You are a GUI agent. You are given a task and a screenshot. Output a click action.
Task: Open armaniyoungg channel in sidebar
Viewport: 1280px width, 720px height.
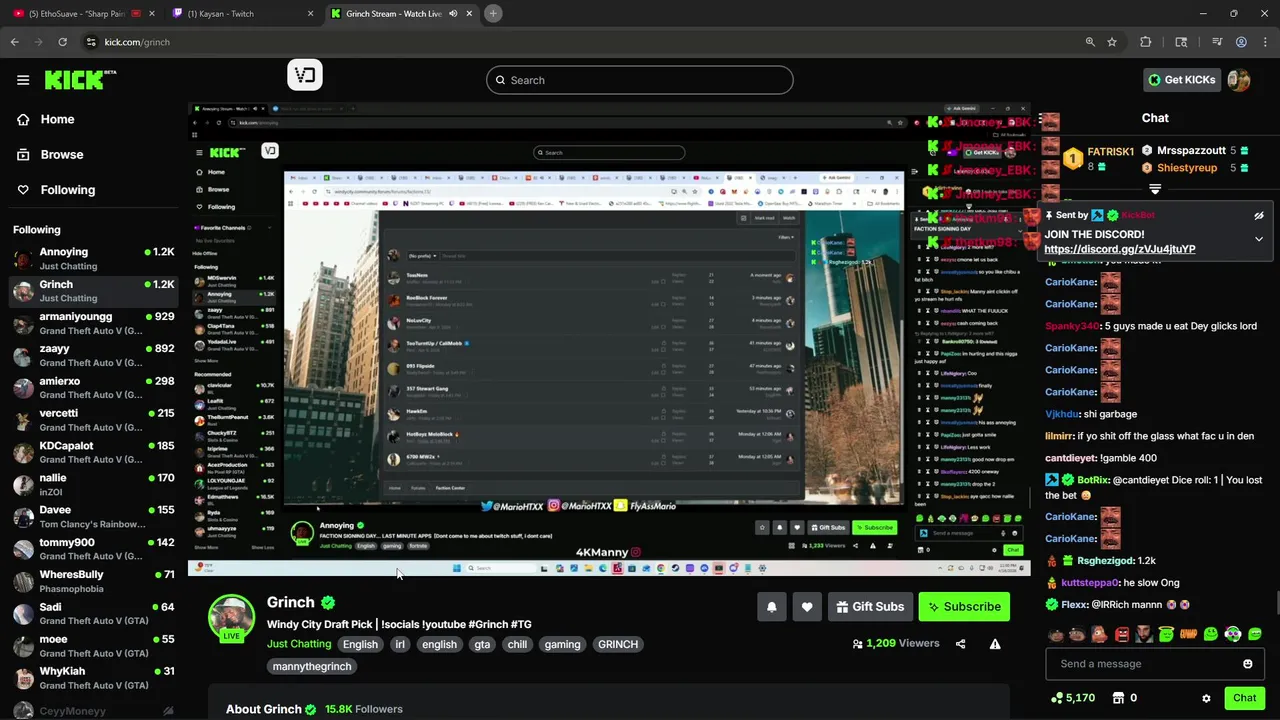[x=93, y=323]
